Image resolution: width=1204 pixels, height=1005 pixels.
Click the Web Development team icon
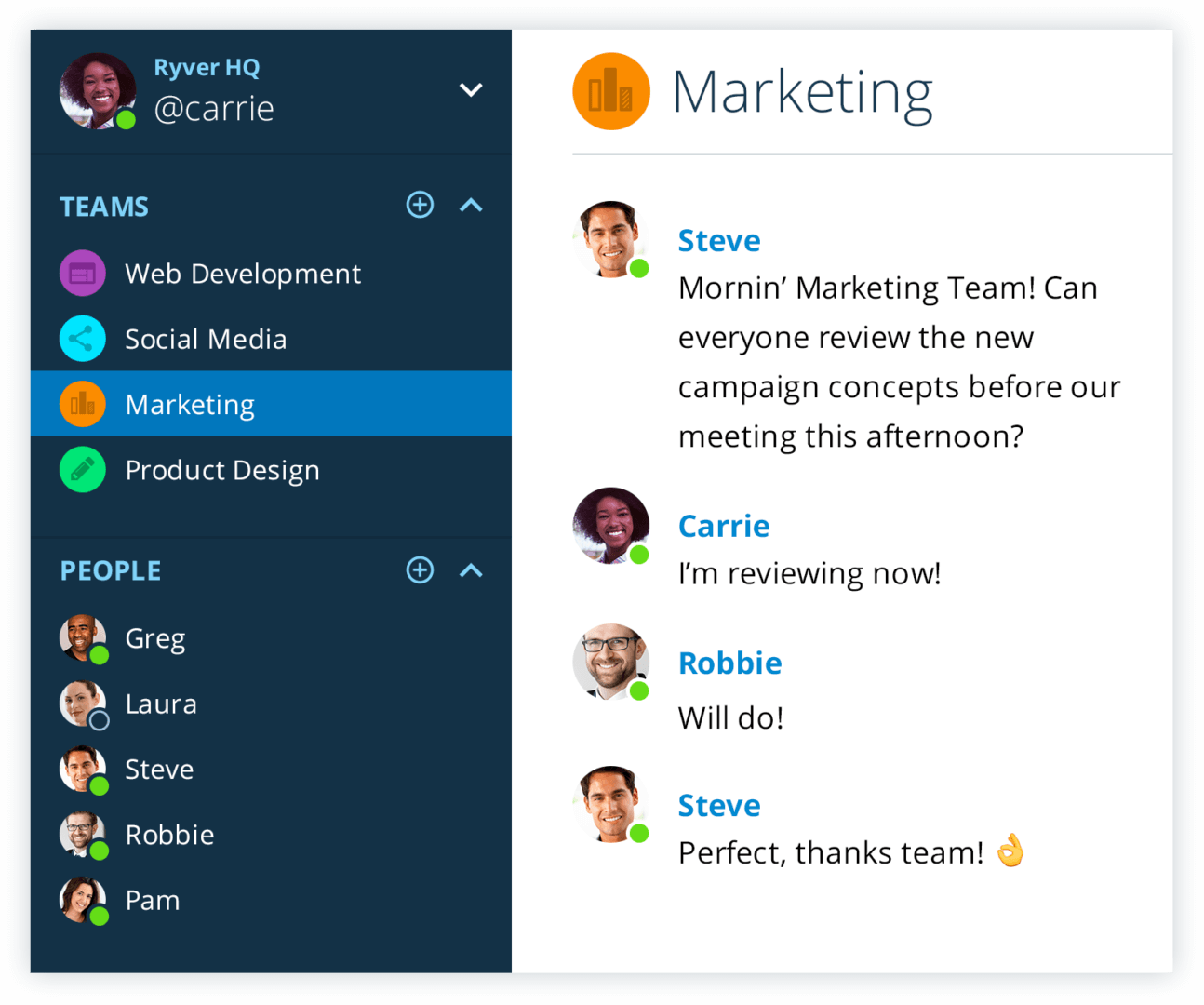(82, 273)
